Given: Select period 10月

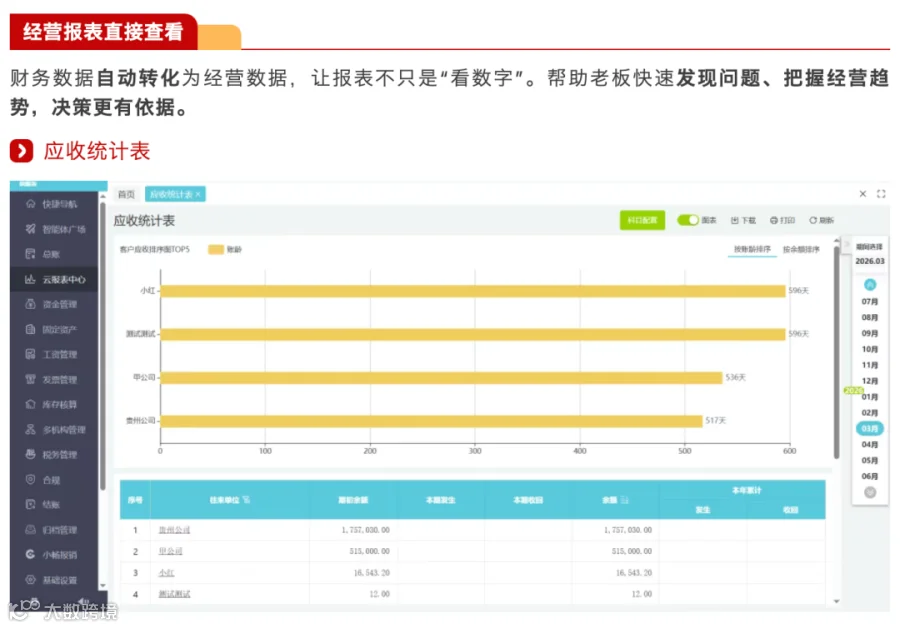Looking at the screenshot, I should click(870, 349).
